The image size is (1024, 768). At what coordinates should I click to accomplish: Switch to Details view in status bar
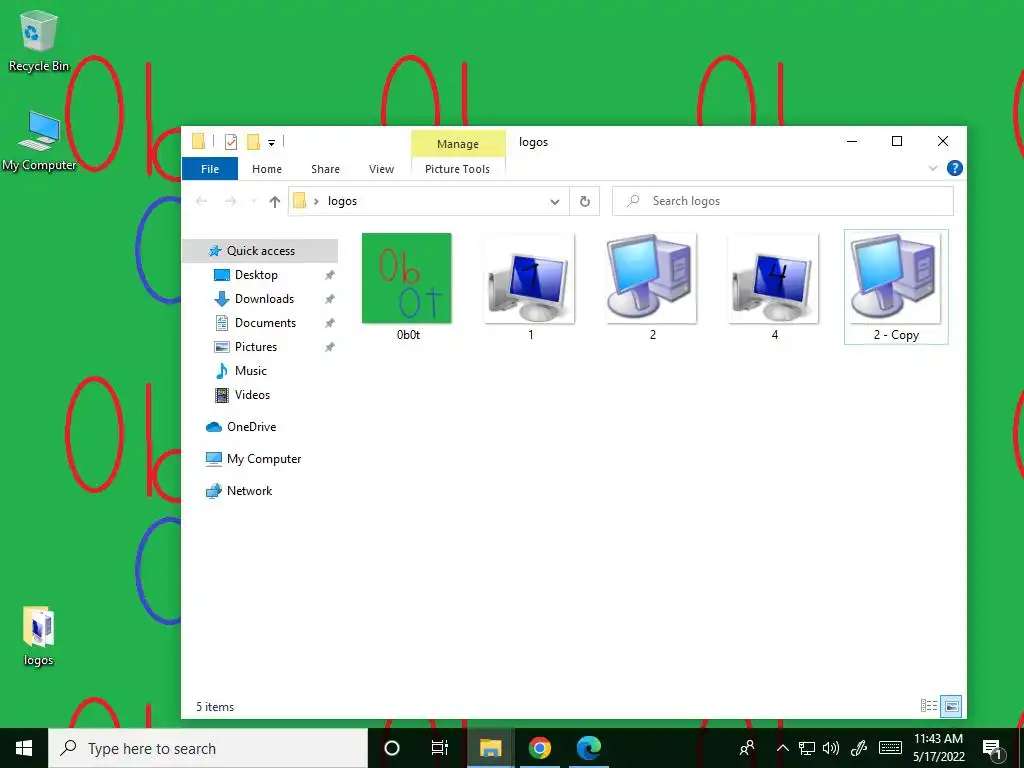pos(929,706)
